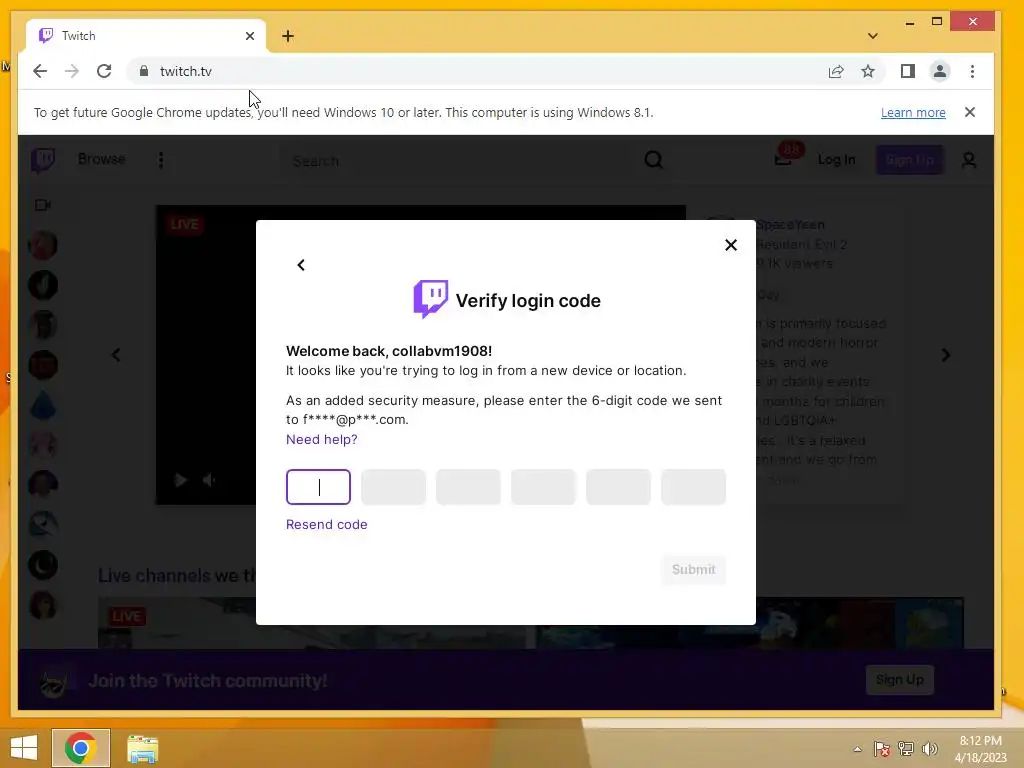Reload the twitch.tv page
Image resolution: width=1024 pixels, height=768 pixels.
point(104,71)
